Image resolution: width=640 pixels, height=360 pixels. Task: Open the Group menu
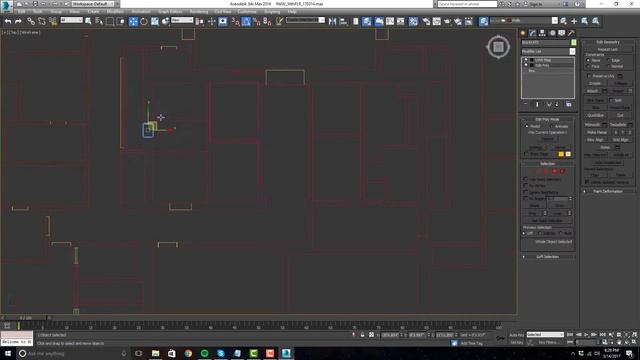56,12
